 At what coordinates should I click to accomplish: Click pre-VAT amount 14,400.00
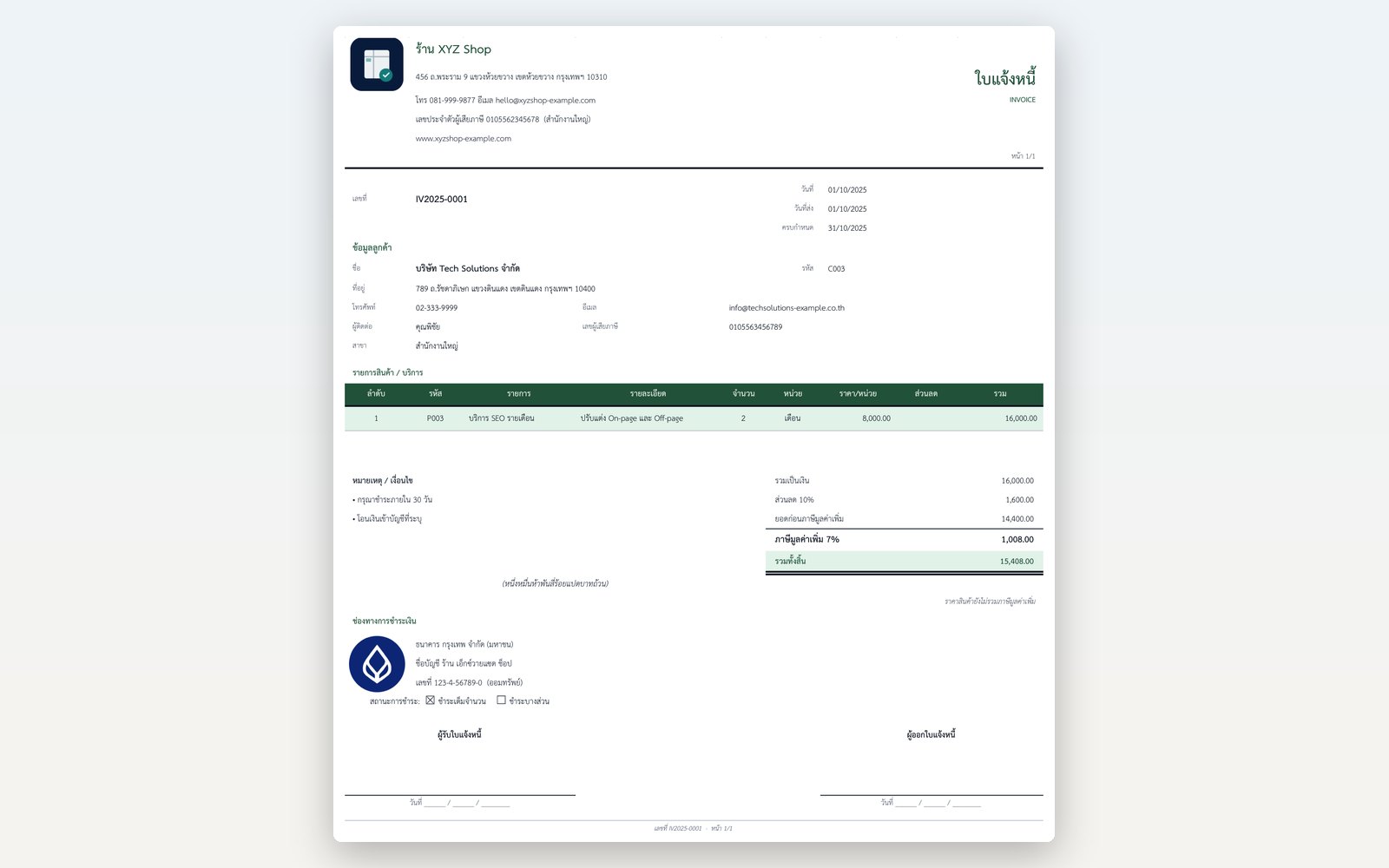click(x=1017, y=519)
